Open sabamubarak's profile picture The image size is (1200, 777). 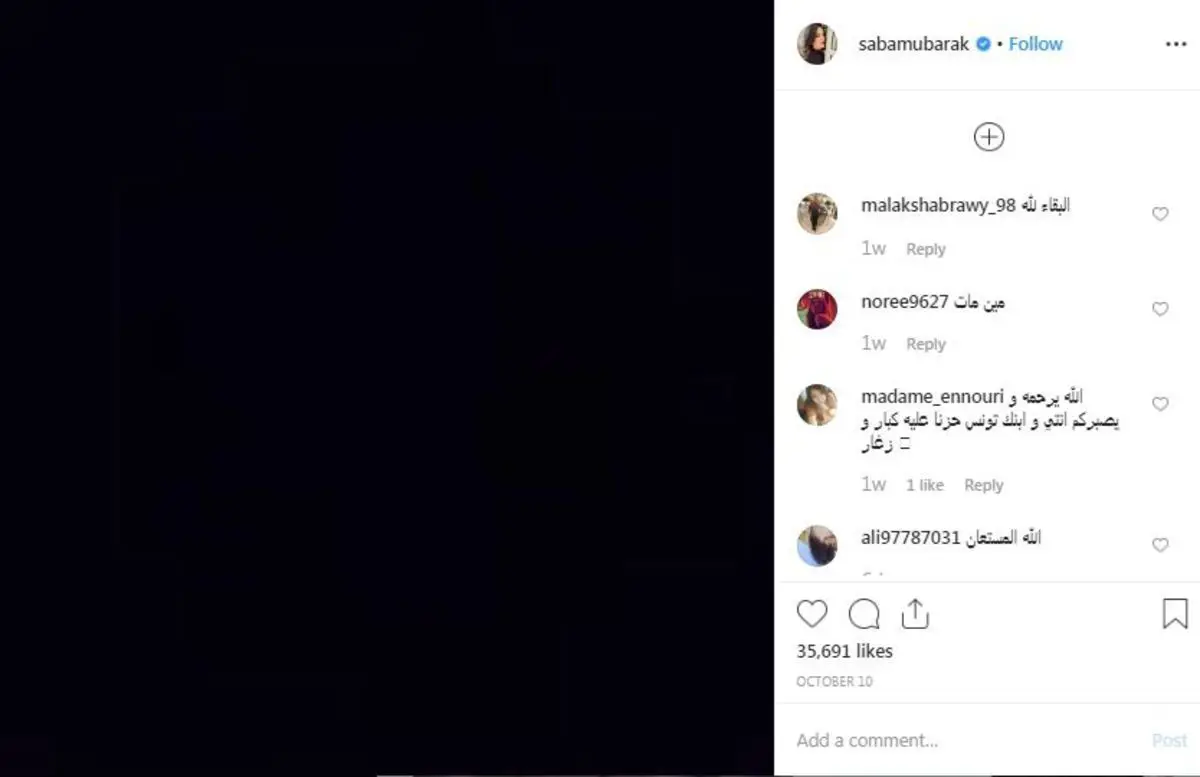point(817,44)
